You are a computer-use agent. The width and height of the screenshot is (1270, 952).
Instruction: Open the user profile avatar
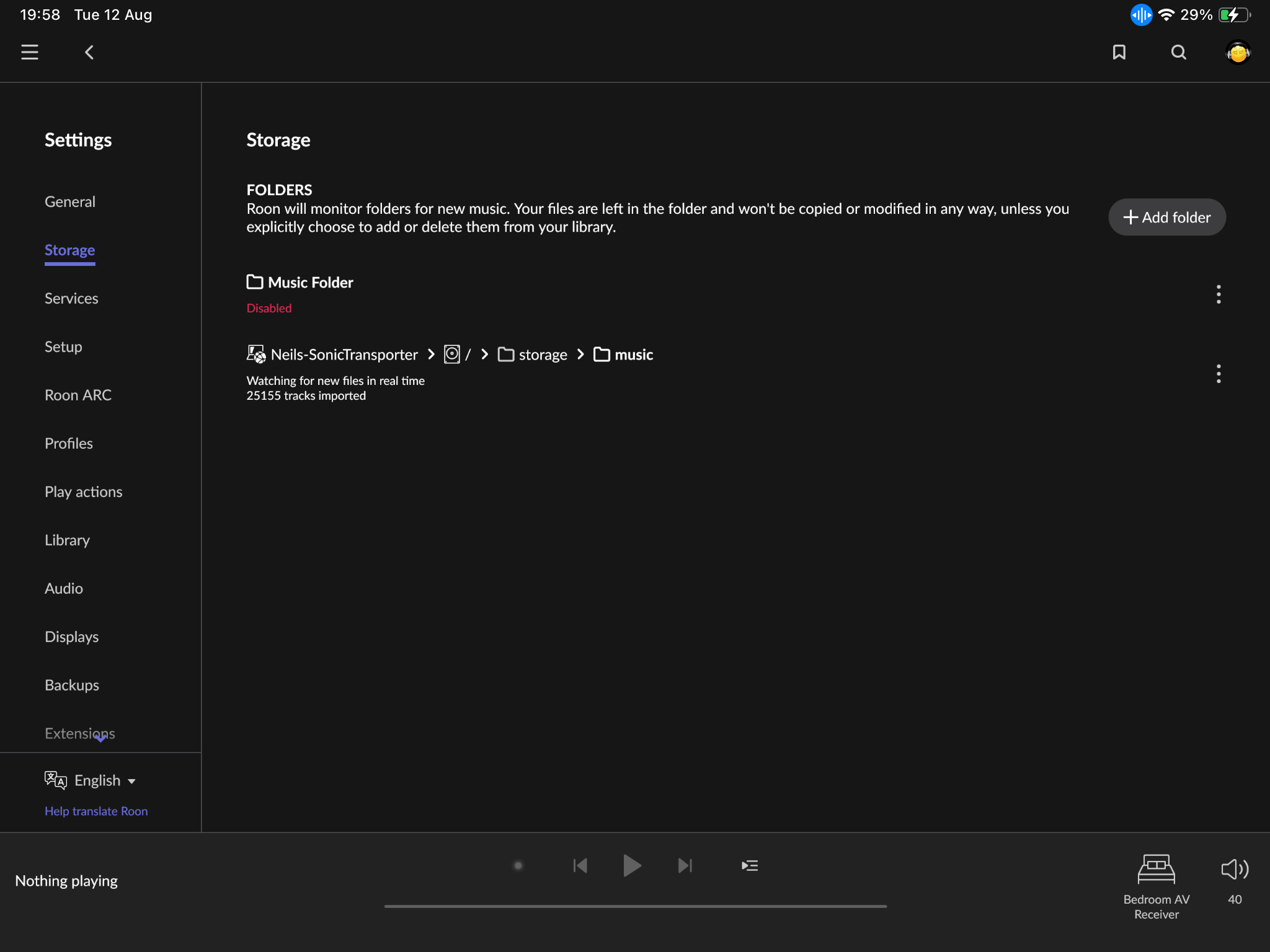point(1238,53)
